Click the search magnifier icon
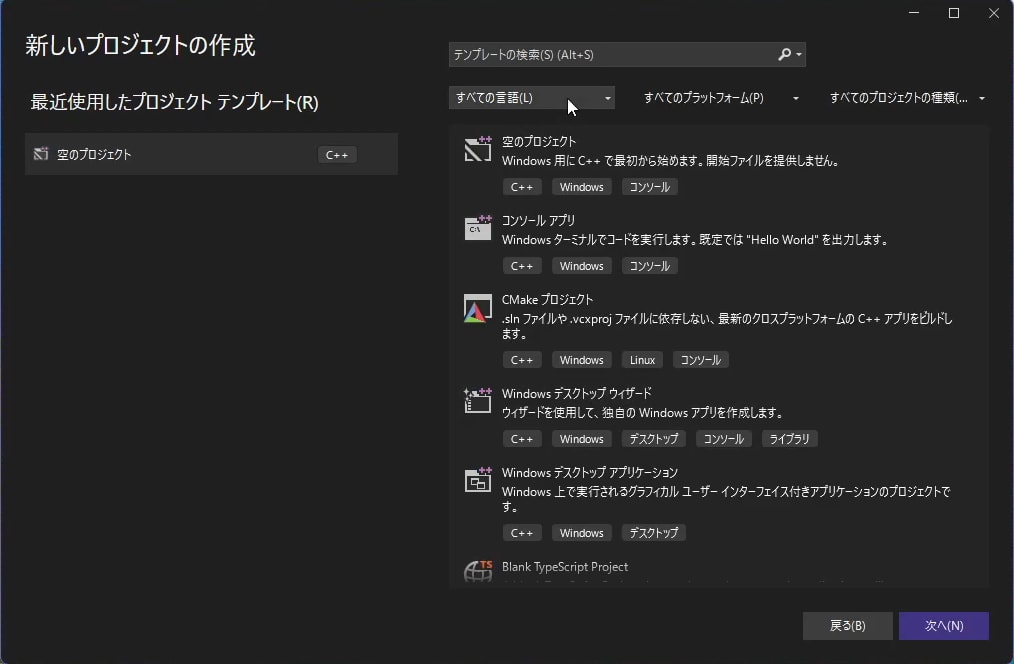Image resolution: width=1014 pixels, height=664 pixels. coord(784,54)
